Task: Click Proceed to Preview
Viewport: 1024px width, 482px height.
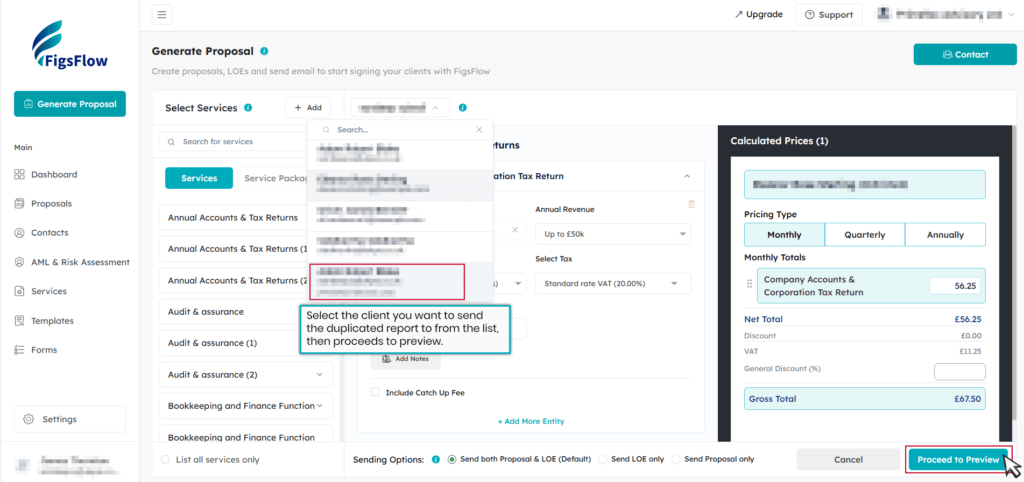Action: (958, 460)
